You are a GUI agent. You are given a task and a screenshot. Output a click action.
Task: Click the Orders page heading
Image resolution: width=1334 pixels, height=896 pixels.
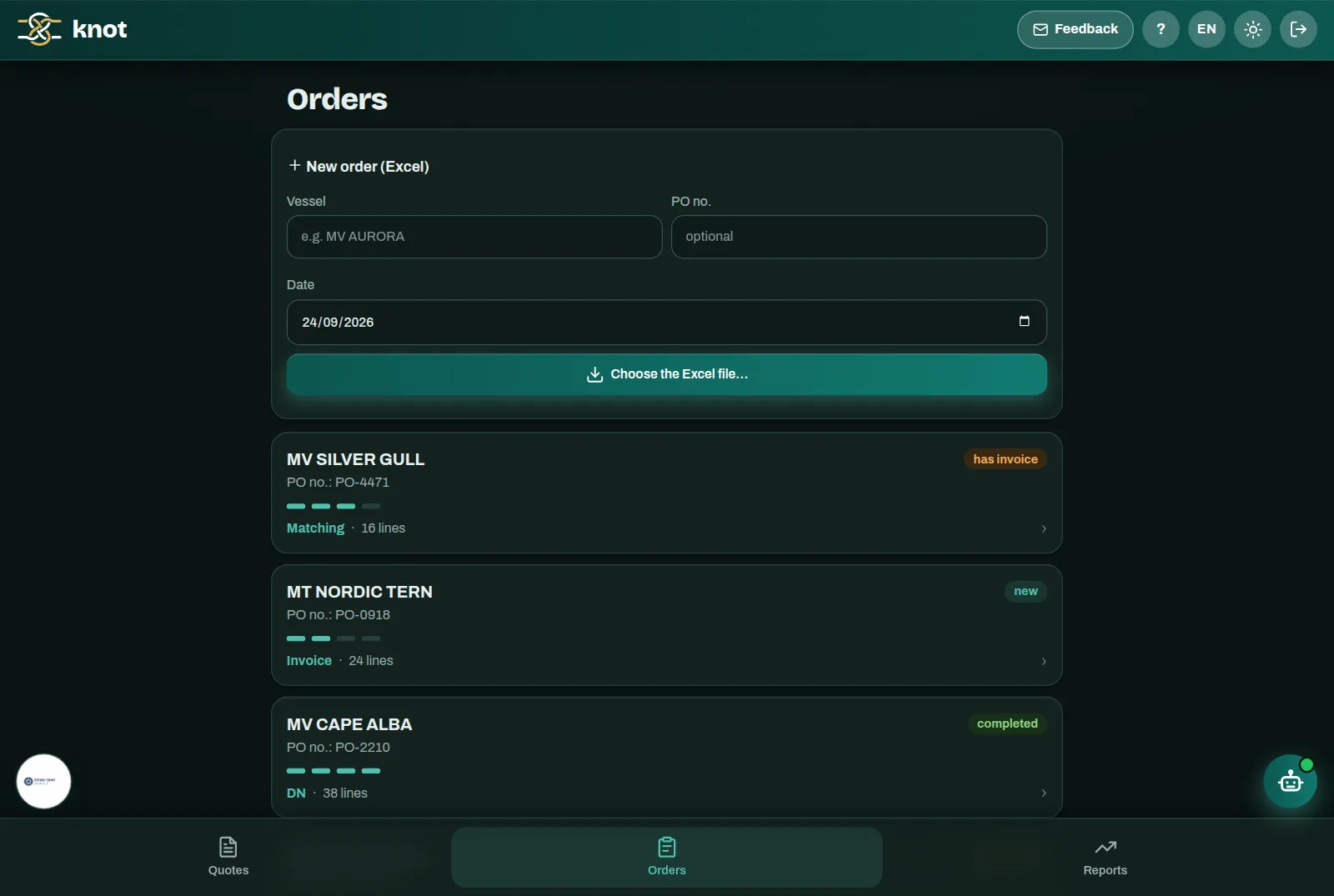[337, 99]
